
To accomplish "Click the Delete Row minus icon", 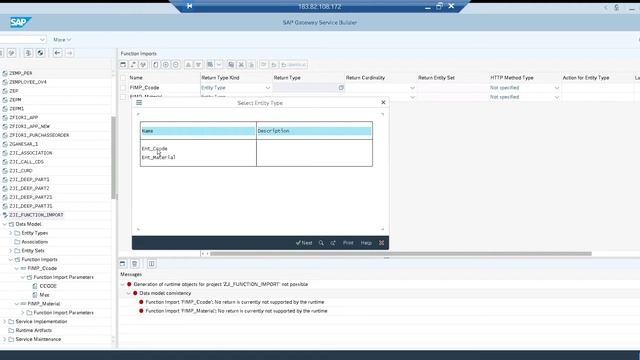I will (x=176, y=65).
